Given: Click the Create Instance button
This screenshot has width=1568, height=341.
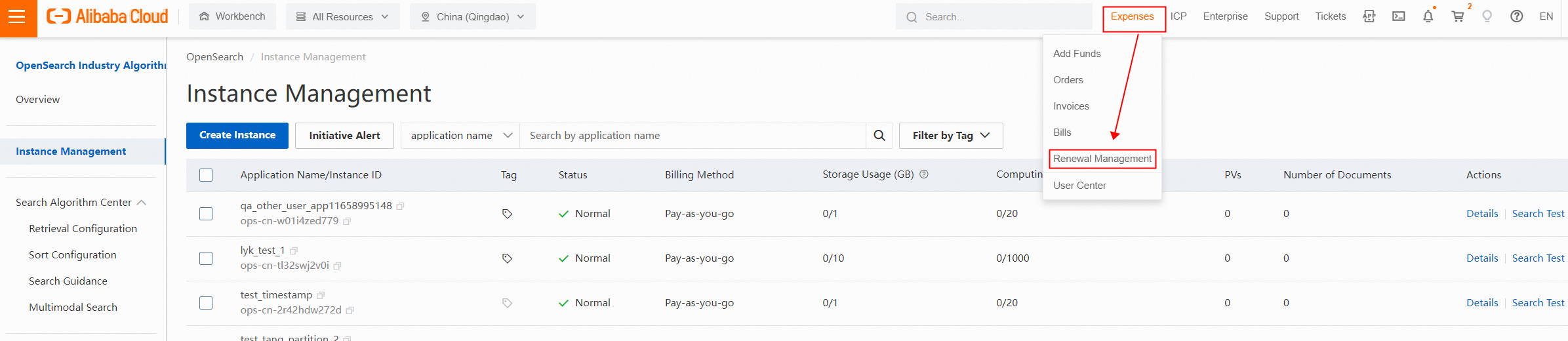Looking at the screenshot, I should click(237, 136).
